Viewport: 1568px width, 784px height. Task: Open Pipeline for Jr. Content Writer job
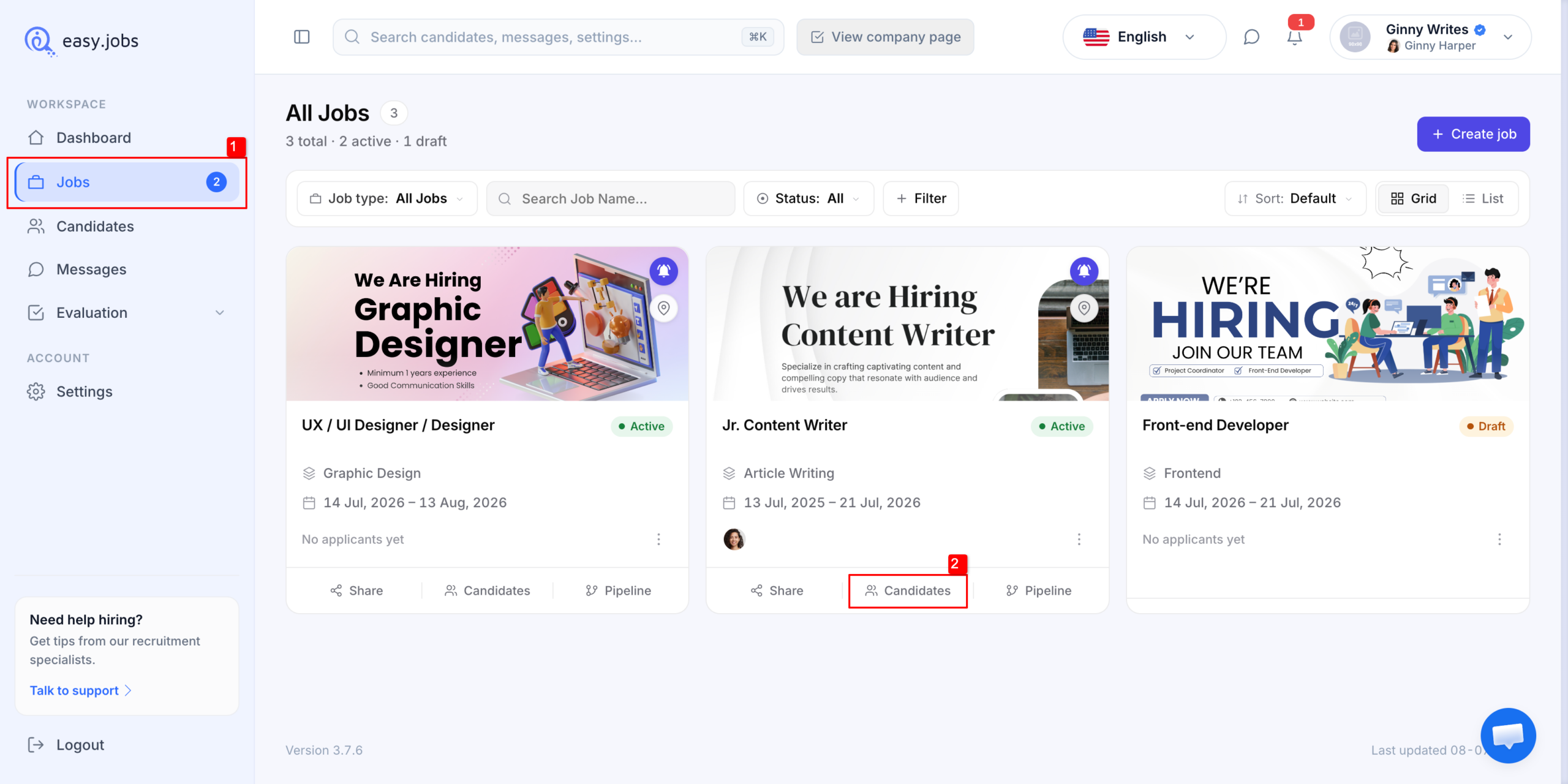click(x=1039, y=590)
